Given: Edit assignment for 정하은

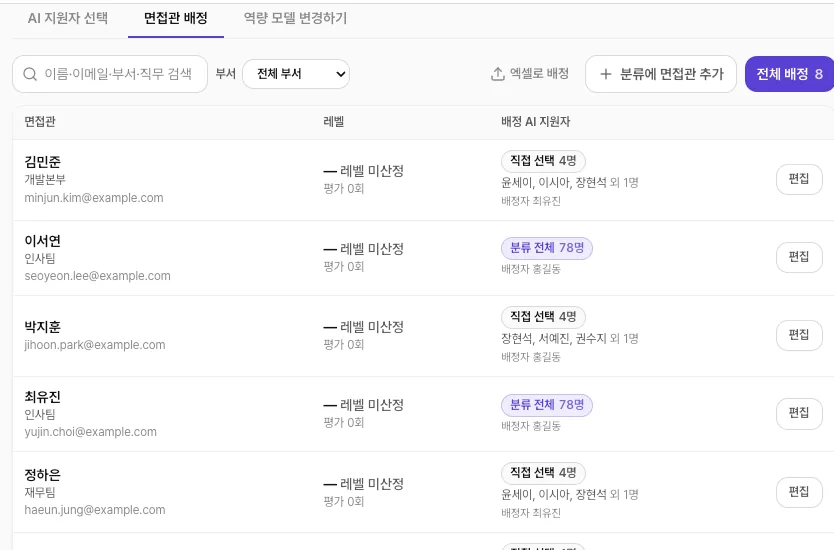Looking at the screenshot, I should [799, 492].
